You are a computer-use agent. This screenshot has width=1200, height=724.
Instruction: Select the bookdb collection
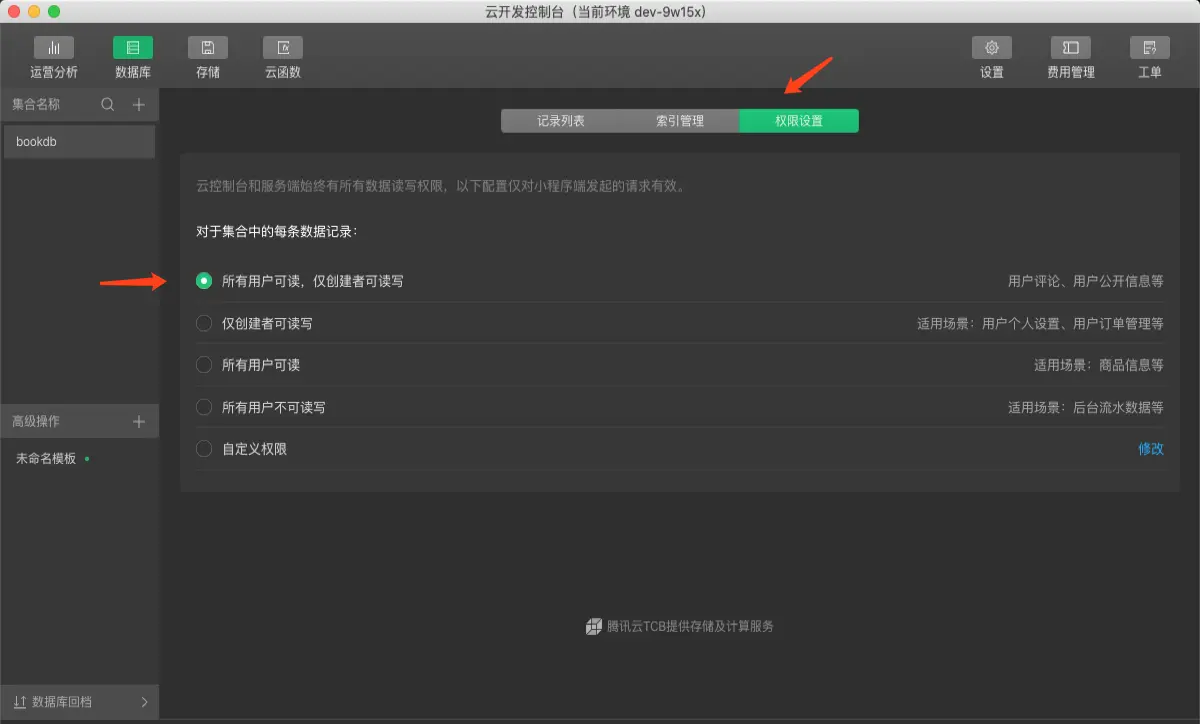(x=79, y=142)
